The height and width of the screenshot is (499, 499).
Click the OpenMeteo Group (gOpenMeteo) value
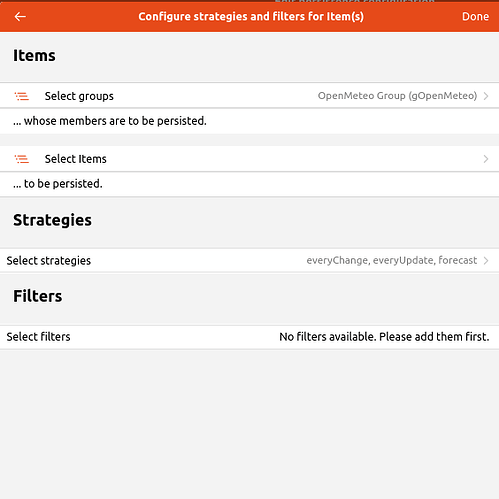click(397, 96)
